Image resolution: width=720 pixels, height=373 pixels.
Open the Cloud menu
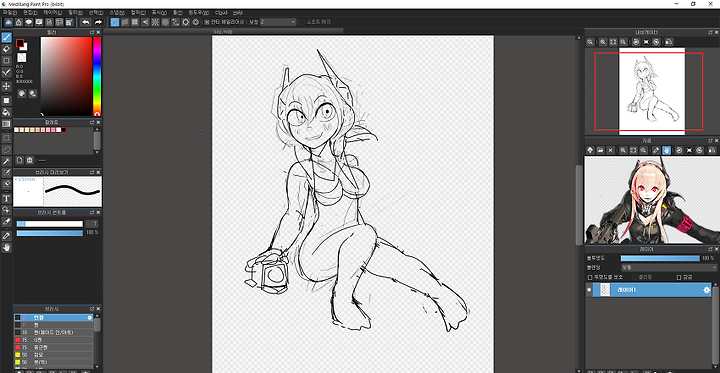[x=221, y=12]
